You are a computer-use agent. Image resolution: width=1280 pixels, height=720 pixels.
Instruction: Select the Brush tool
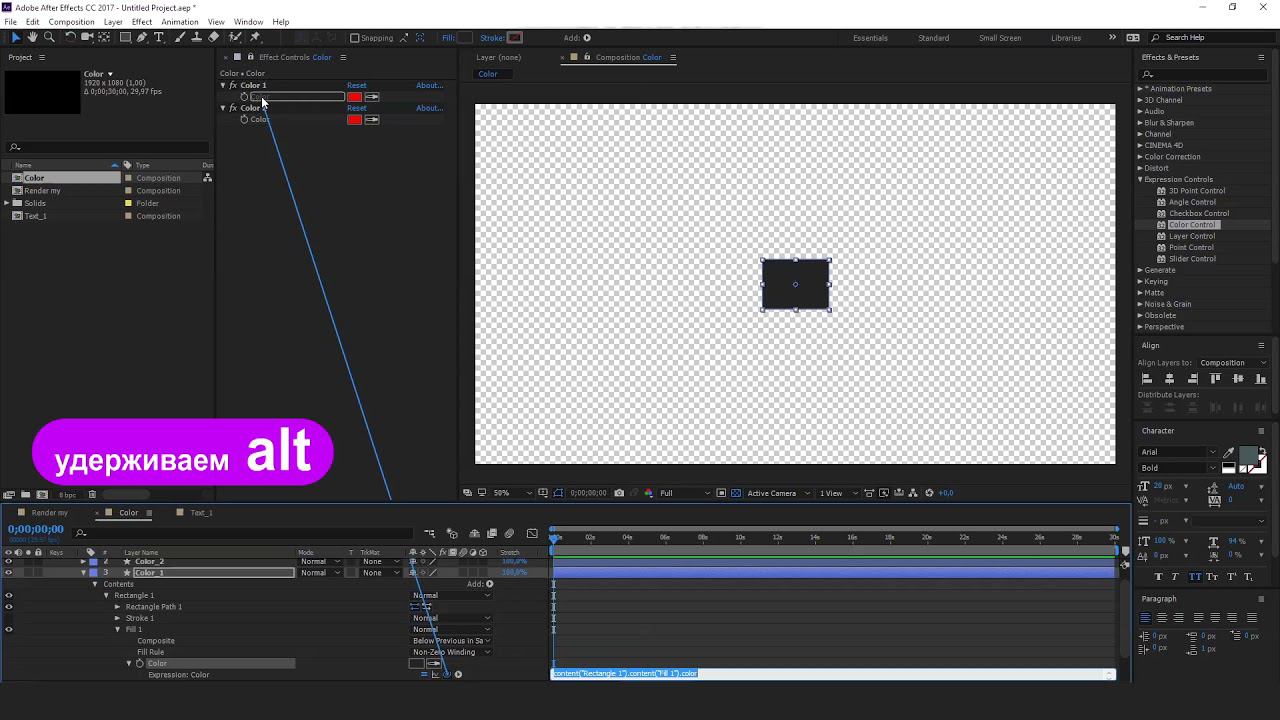(x=180, y=37)
